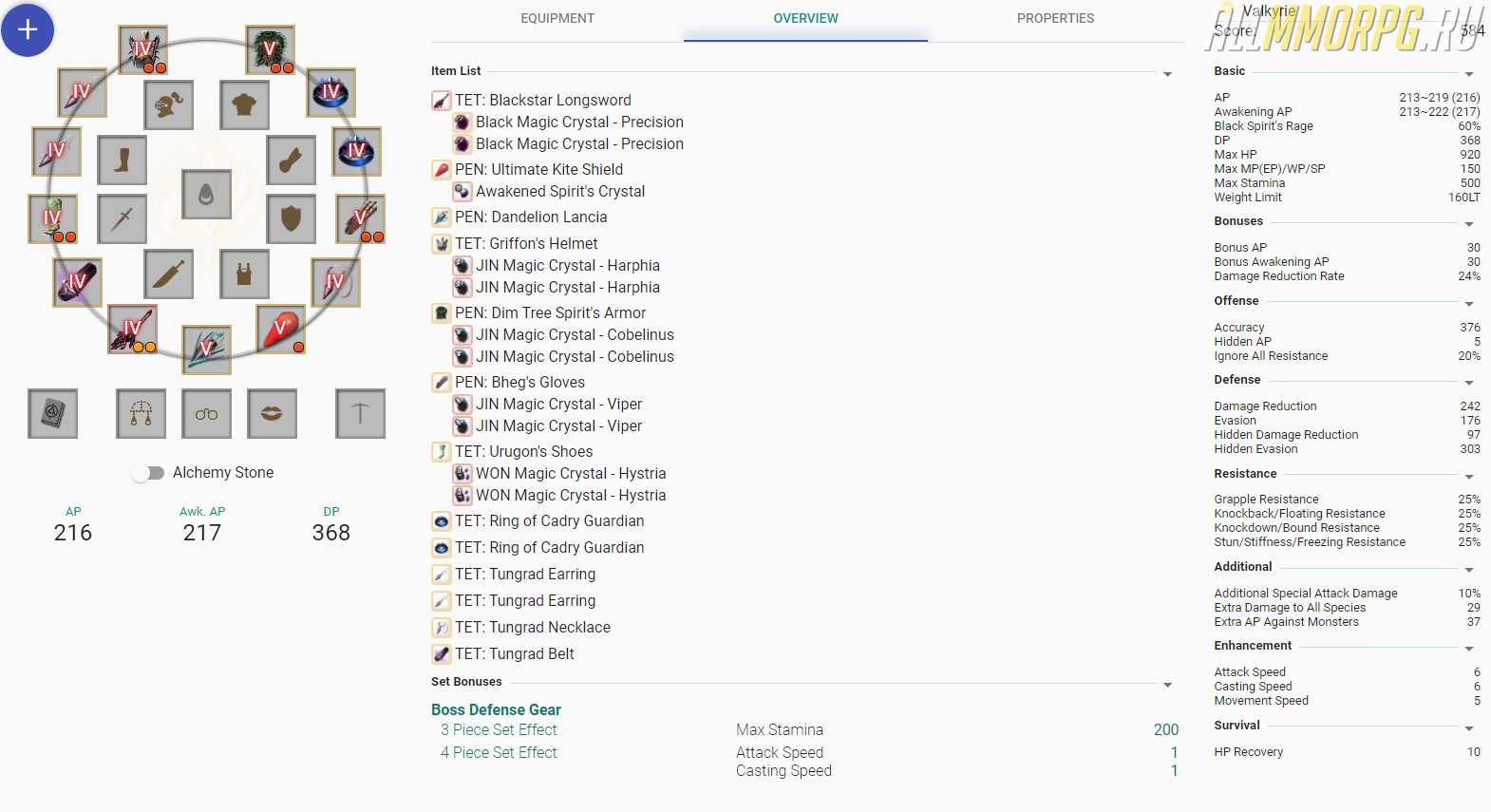Image resolution: width=1491 pixels, height=812 pixels.
Task: Select the red Kite Shield slot
Action: click(x=280, y=330)
